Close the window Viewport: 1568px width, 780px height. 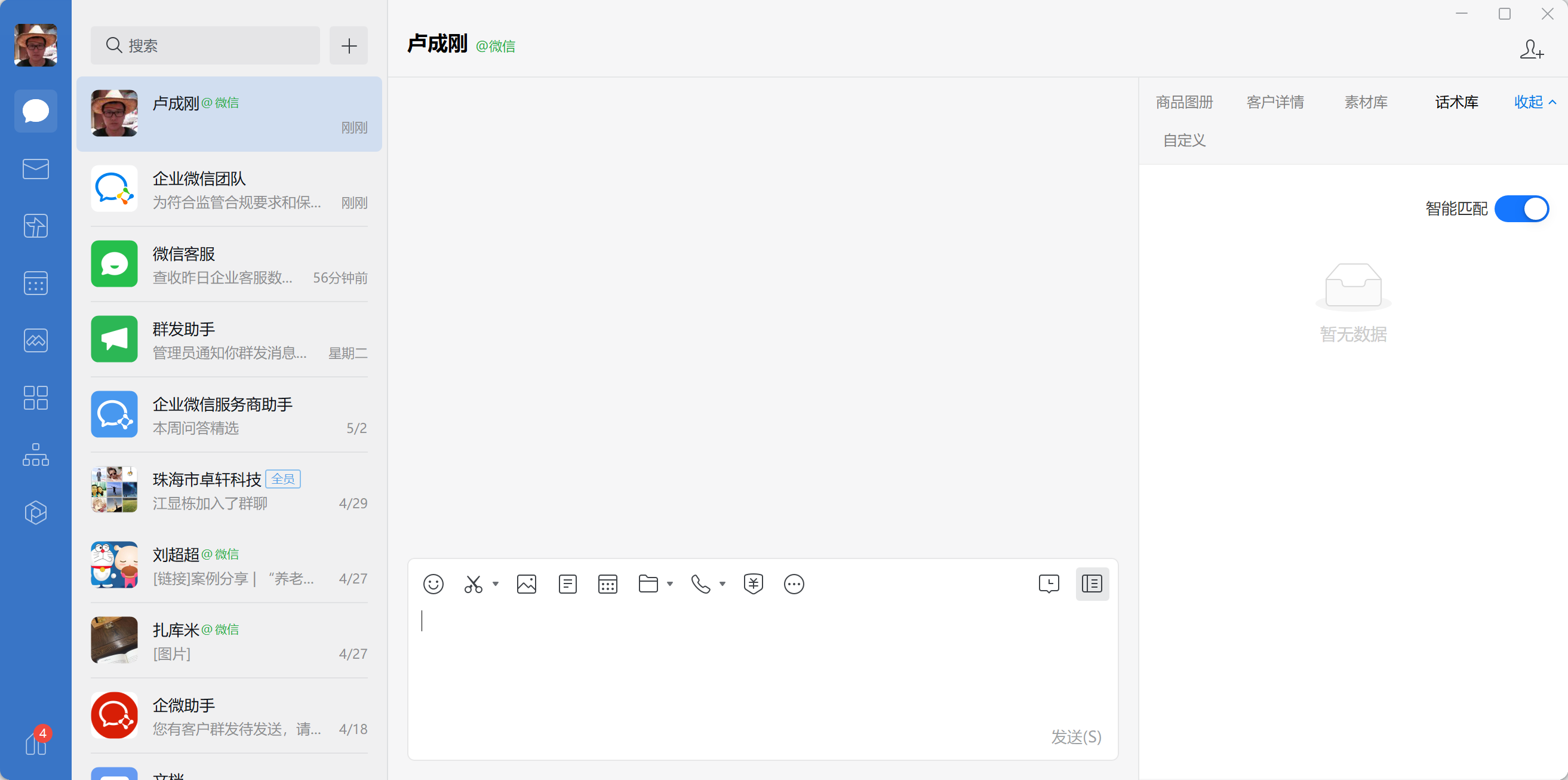pyautogui.click(x=1547, y=13)
